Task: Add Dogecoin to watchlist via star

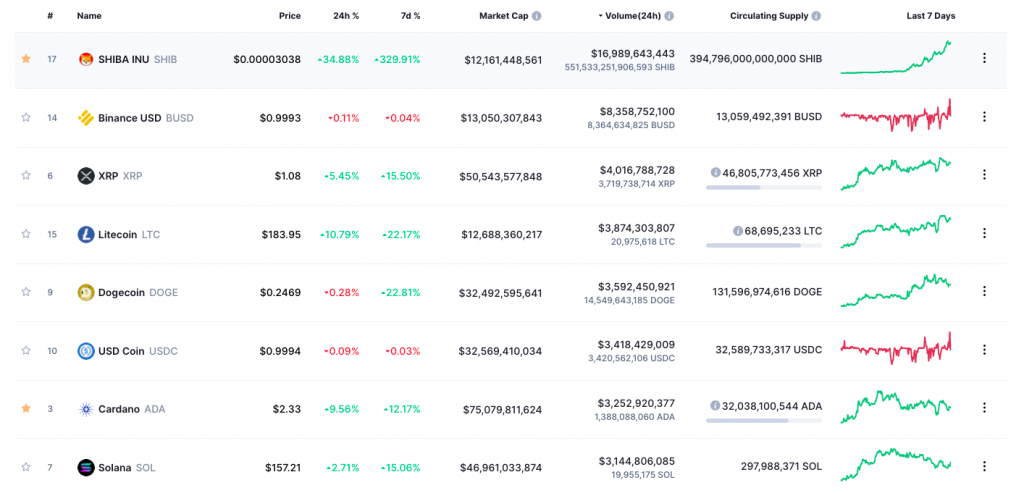Action: coord(26,292)
